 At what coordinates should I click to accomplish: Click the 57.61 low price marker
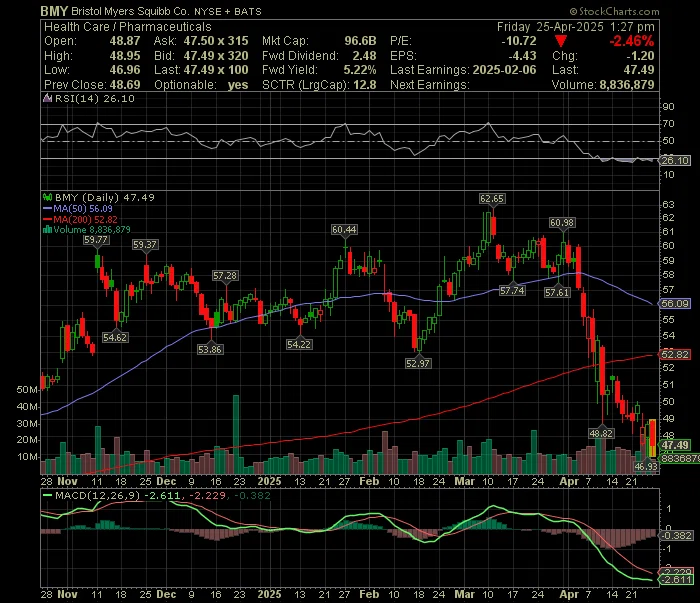tap(557, 293)
